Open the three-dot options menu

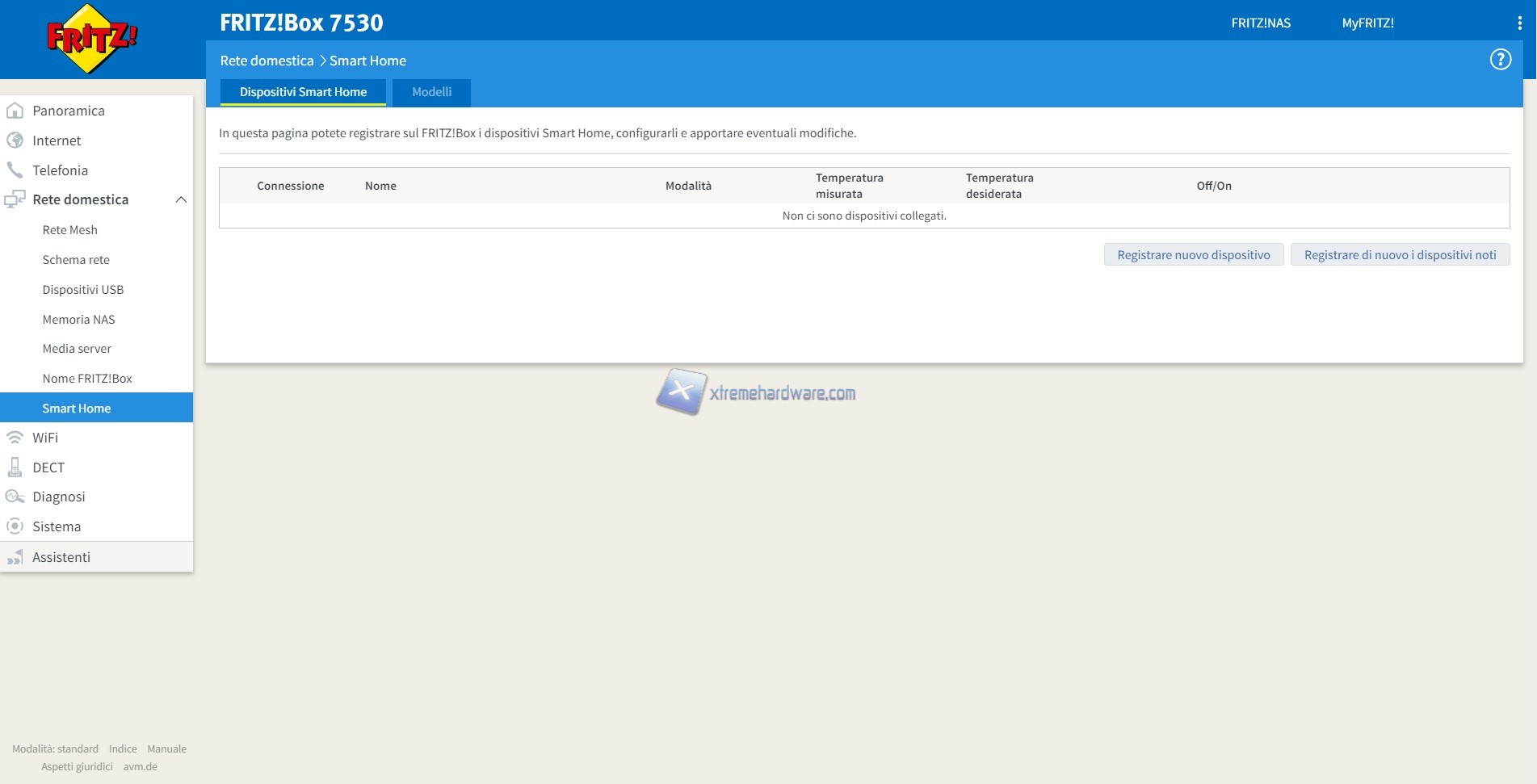click(x=1519, y=23)
